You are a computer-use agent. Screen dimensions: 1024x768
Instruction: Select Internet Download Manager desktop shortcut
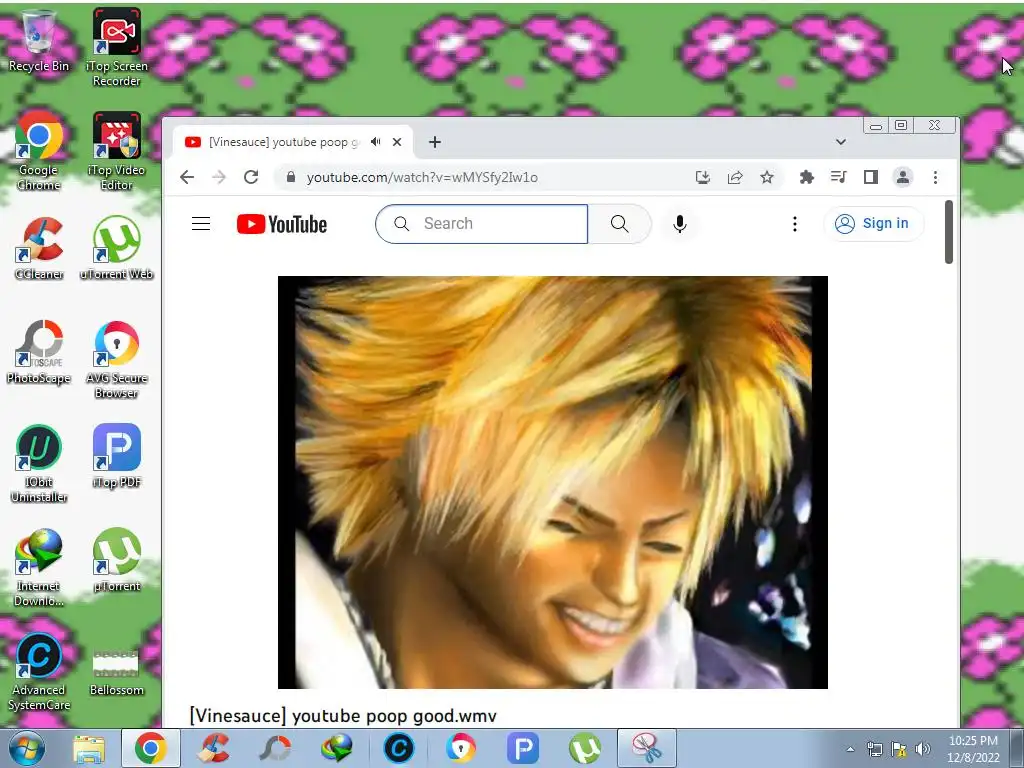39,567
